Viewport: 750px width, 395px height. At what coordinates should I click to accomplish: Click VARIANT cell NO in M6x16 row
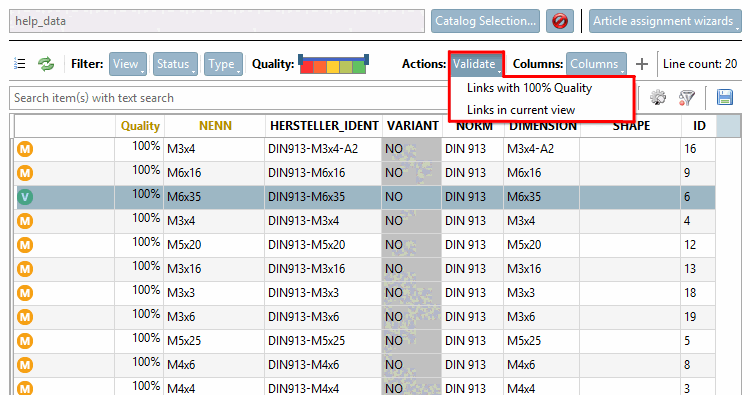(x=411, y=173)
